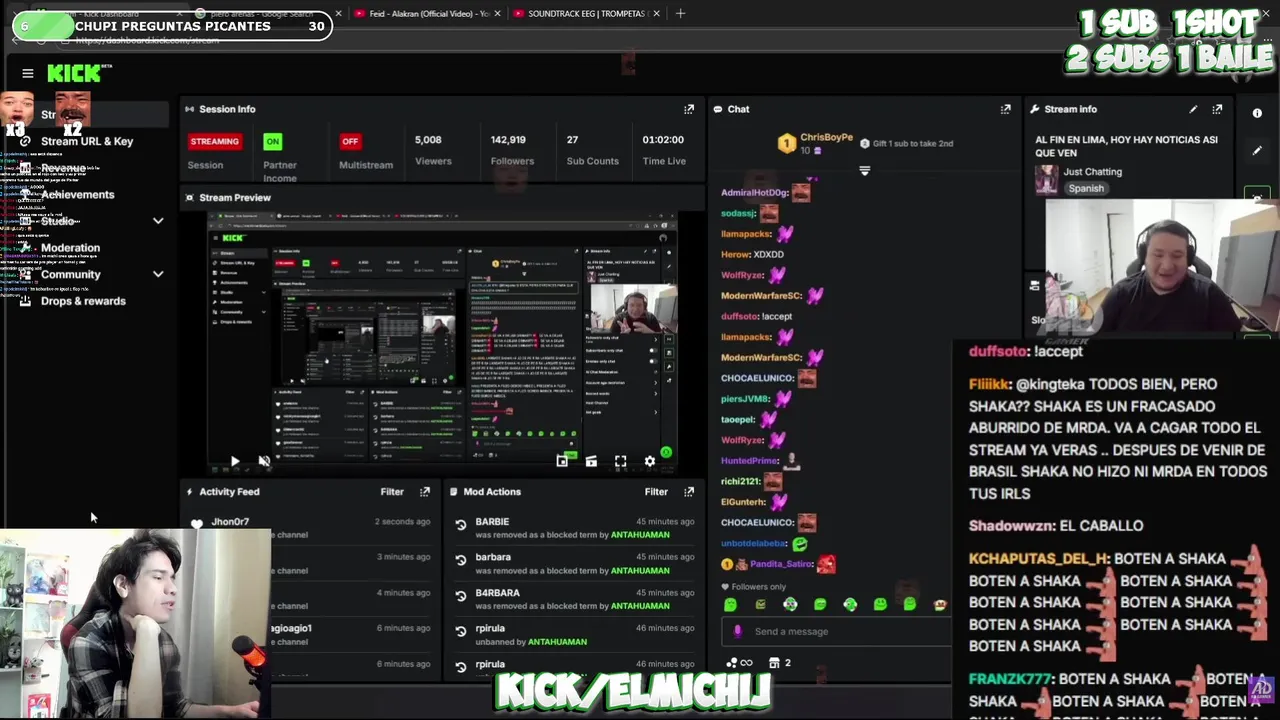Open channel points infinity icon below chat
The height and width of the screenshot is (720, 1280).
(741, 663)
